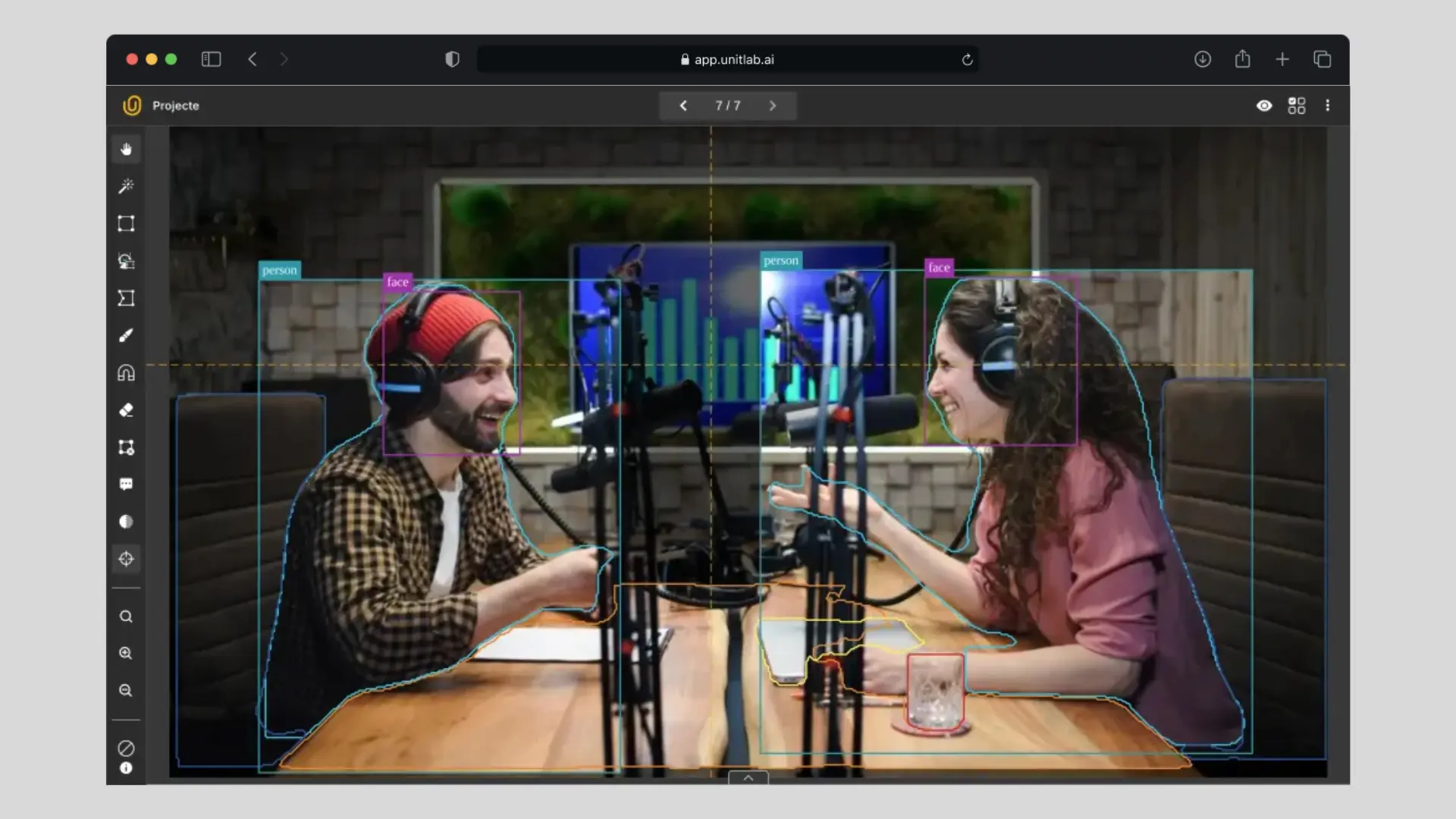Viewport: 1456px width, 819px height.
Task: Open the grid view layout
Action: tap(1297, 105)
